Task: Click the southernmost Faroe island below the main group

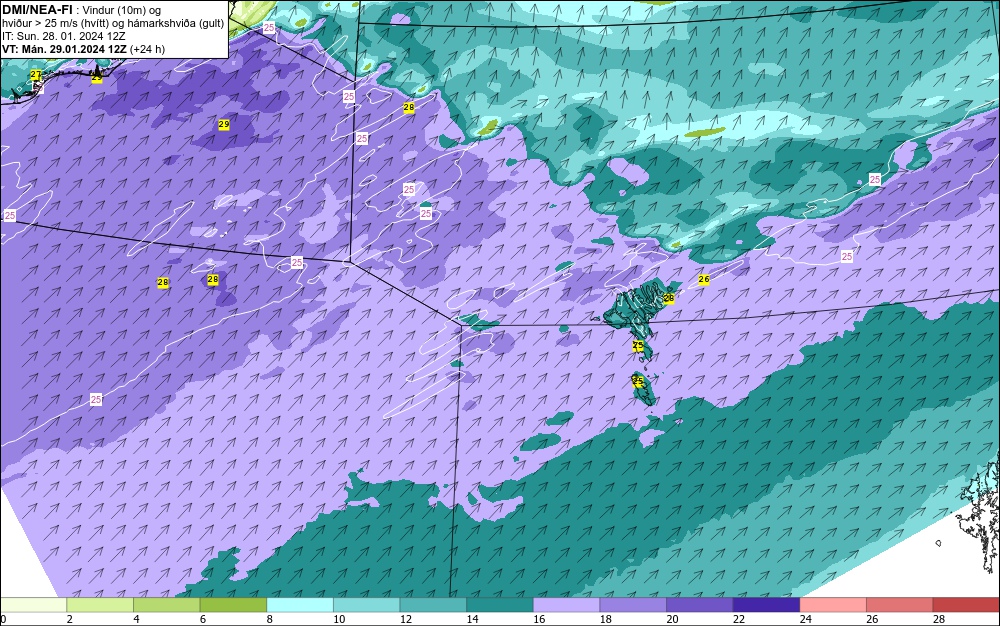Action: 644,389
